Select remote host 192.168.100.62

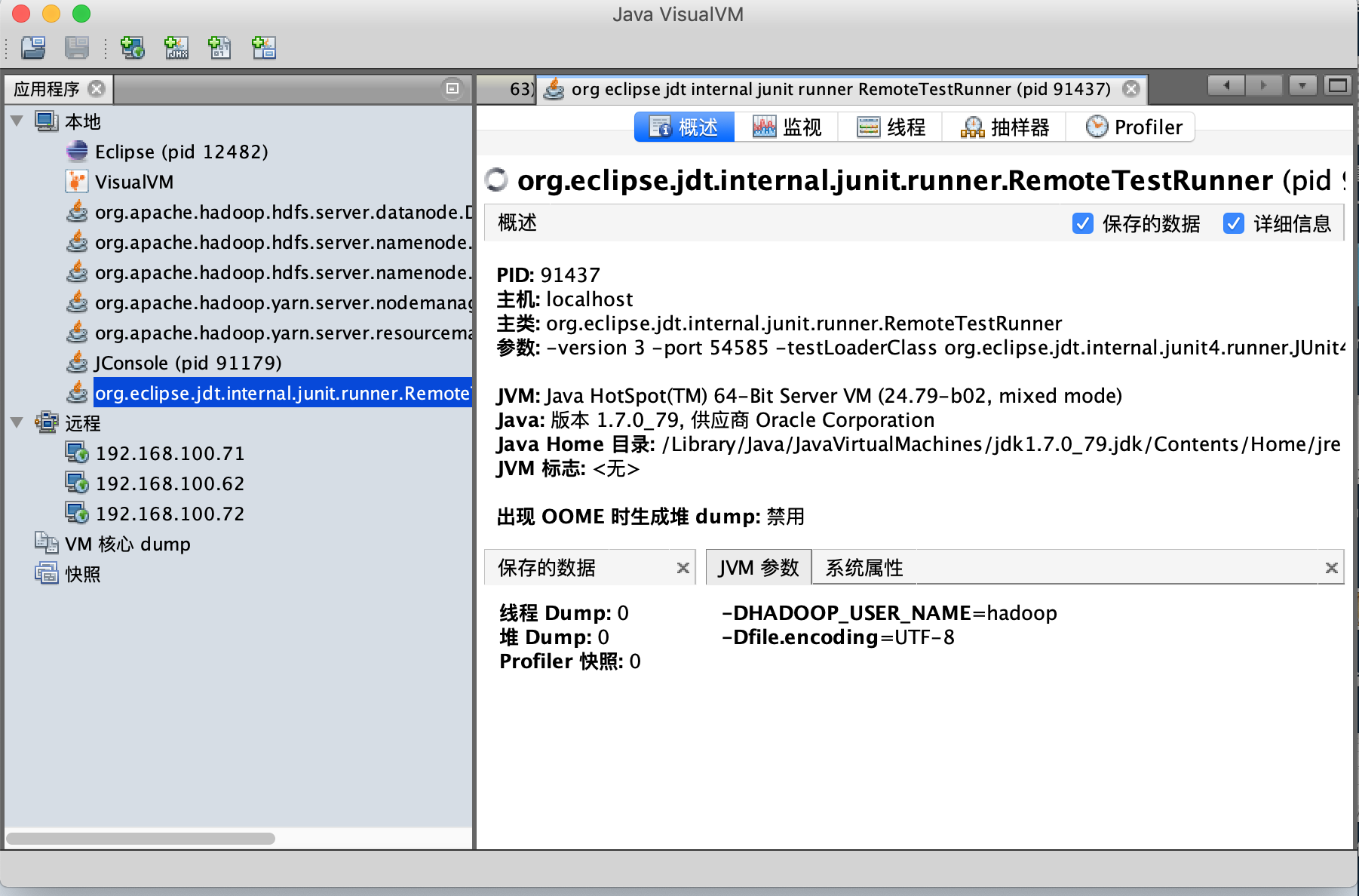[170, 483]
